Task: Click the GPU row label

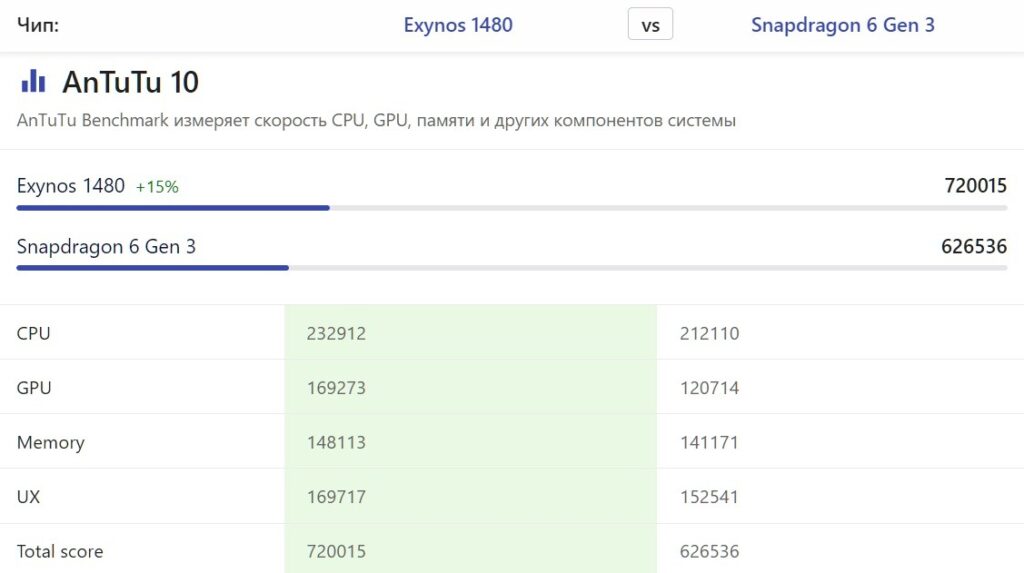Action: [34, 387]
